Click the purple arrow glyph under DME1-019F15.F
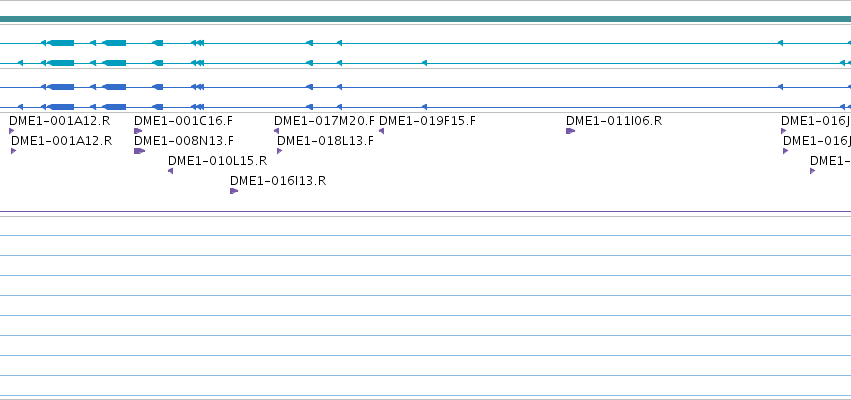851x400 pixels. click(382, 131)
